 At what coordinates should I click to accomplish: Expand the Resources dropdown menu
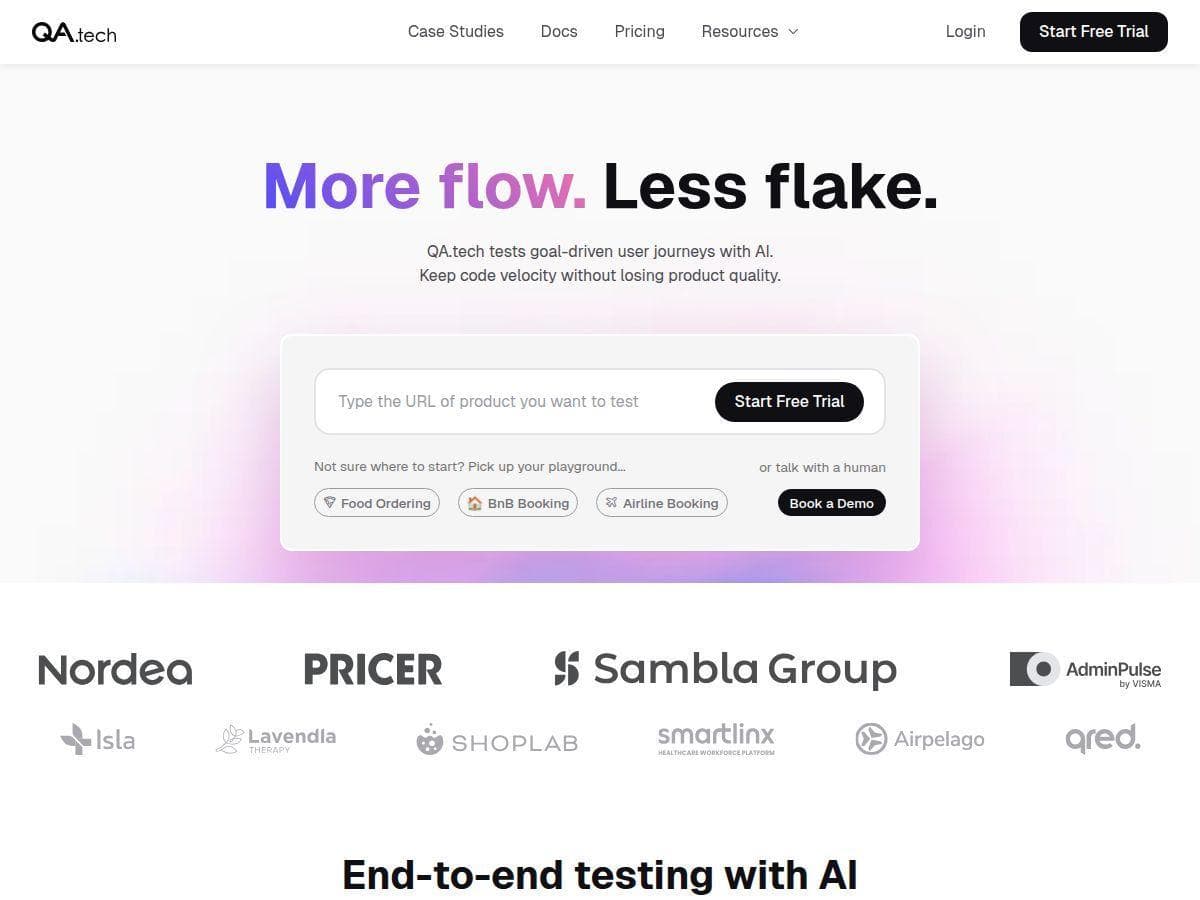749,31
